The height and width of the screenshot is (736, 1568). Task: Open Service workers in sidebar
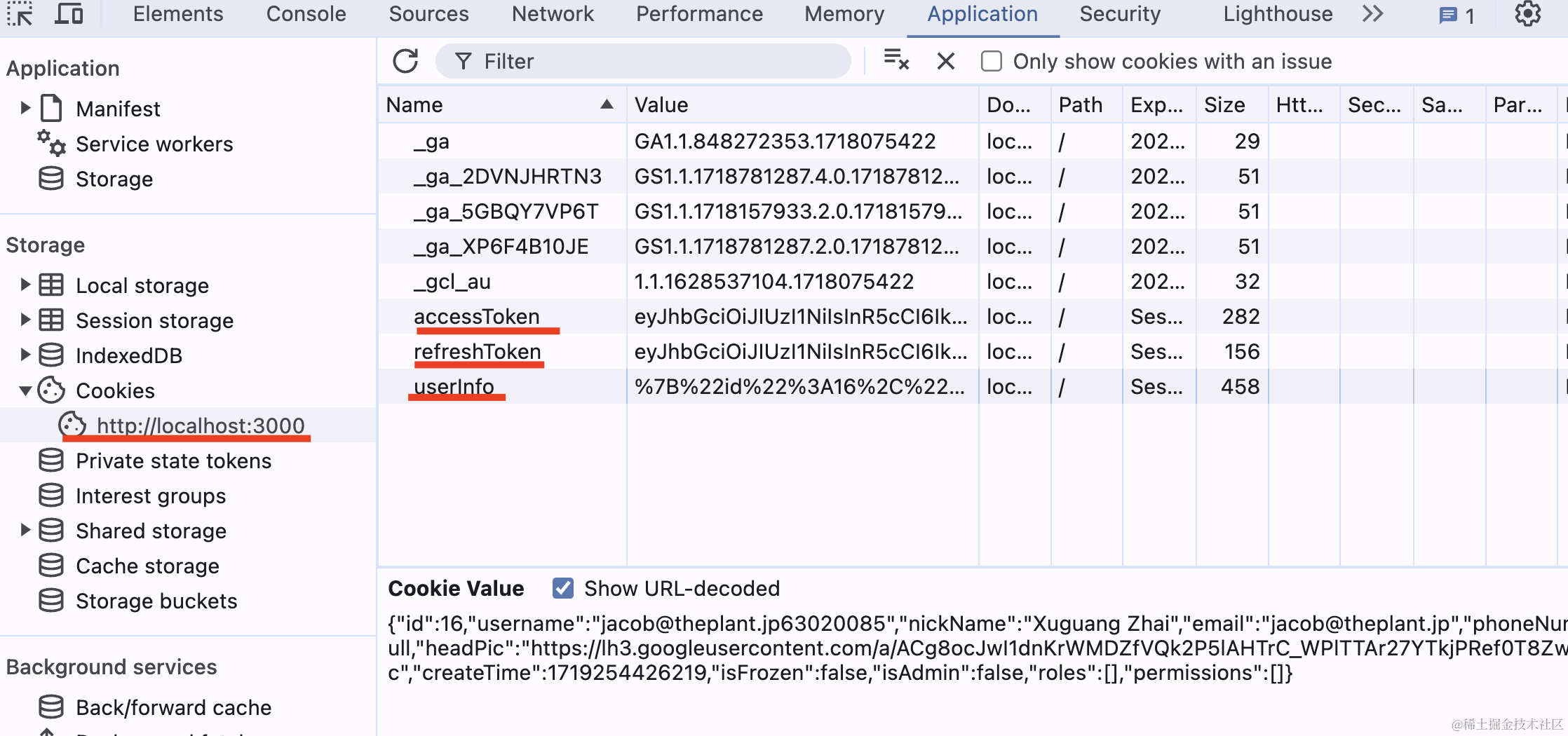click(154, 144)
